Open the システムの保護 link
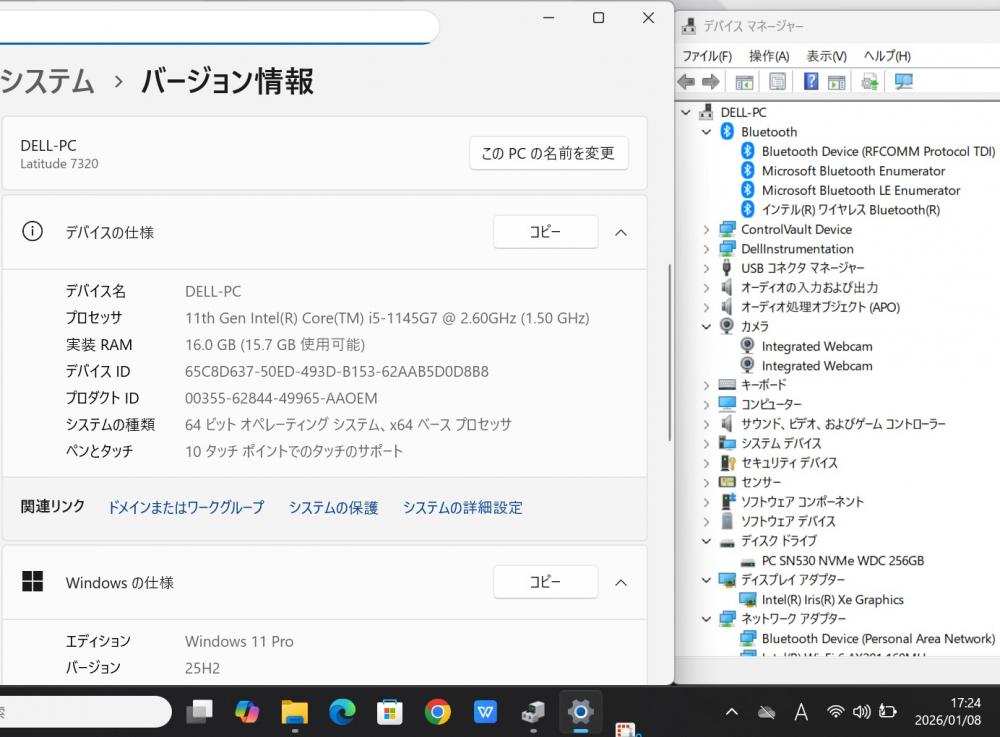Viewport: 1000px width, 737px height. coord(333,508)
